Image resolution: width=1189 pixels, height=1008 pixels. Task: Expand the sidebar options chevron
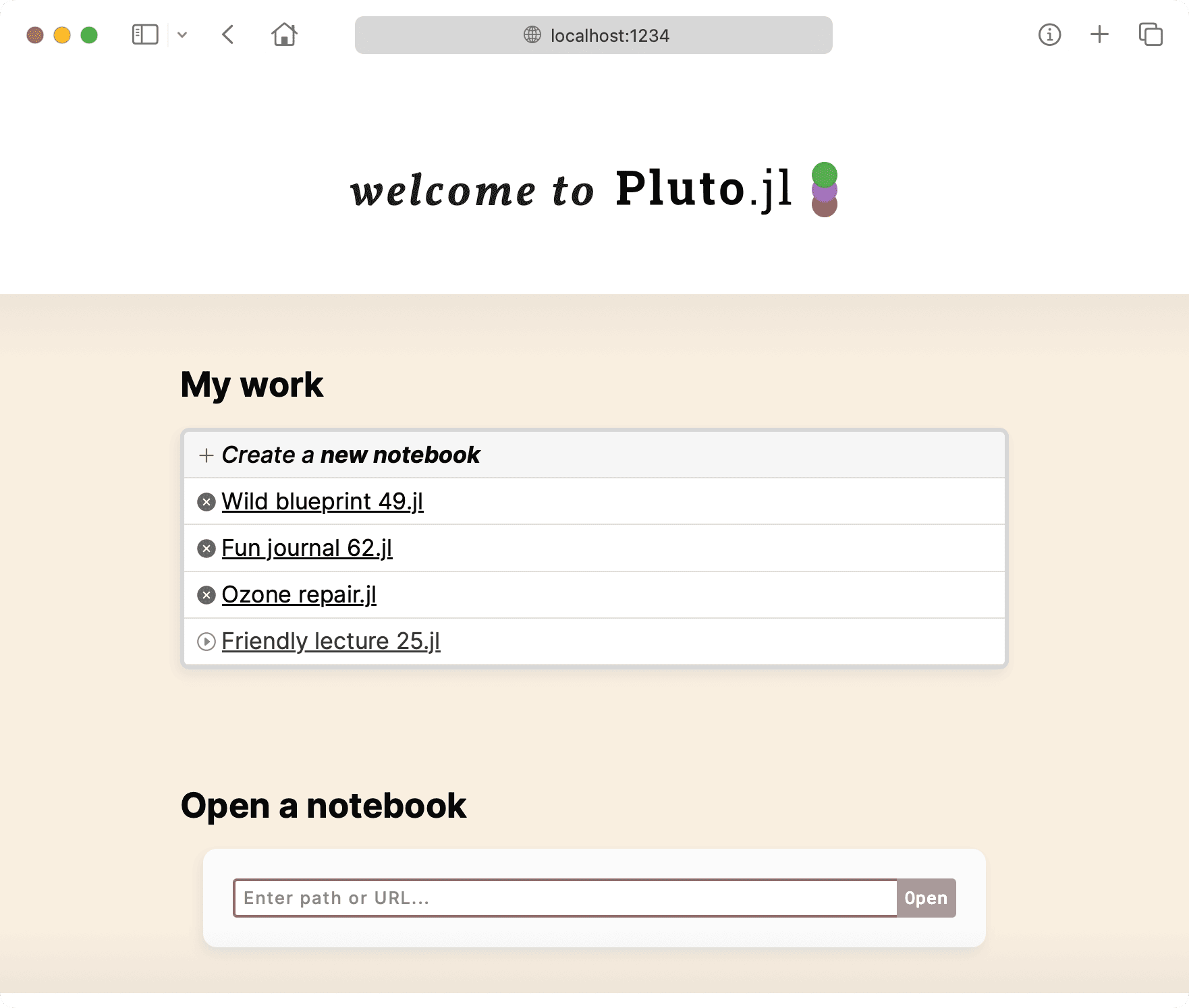pyautogui.click(x=181, y=34)
